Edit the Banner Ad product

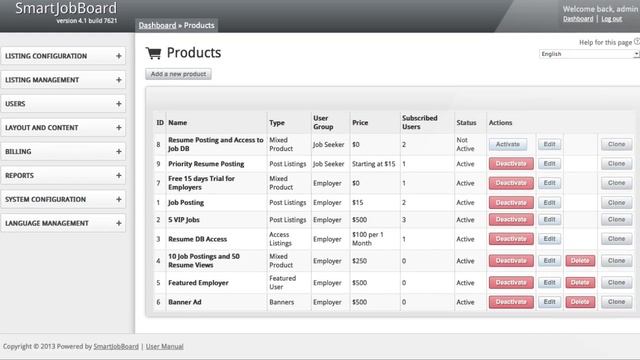(x=549, y=302)
